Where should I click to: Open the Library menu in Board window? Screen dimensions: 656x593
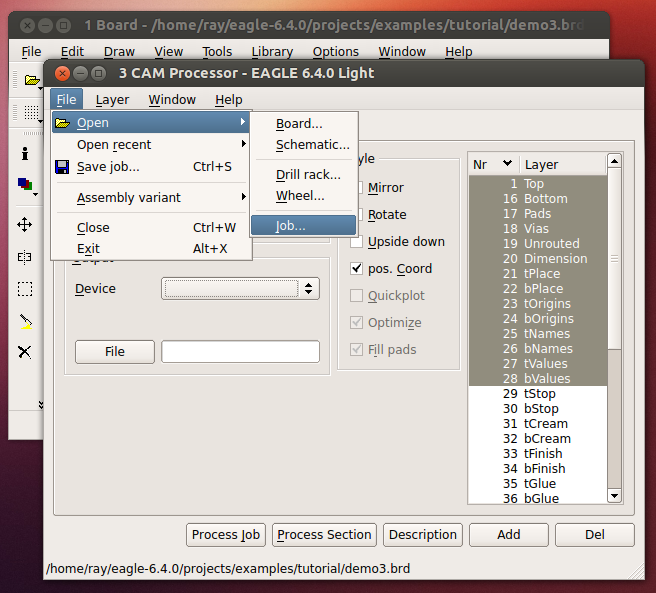click(x=272, y=51)
